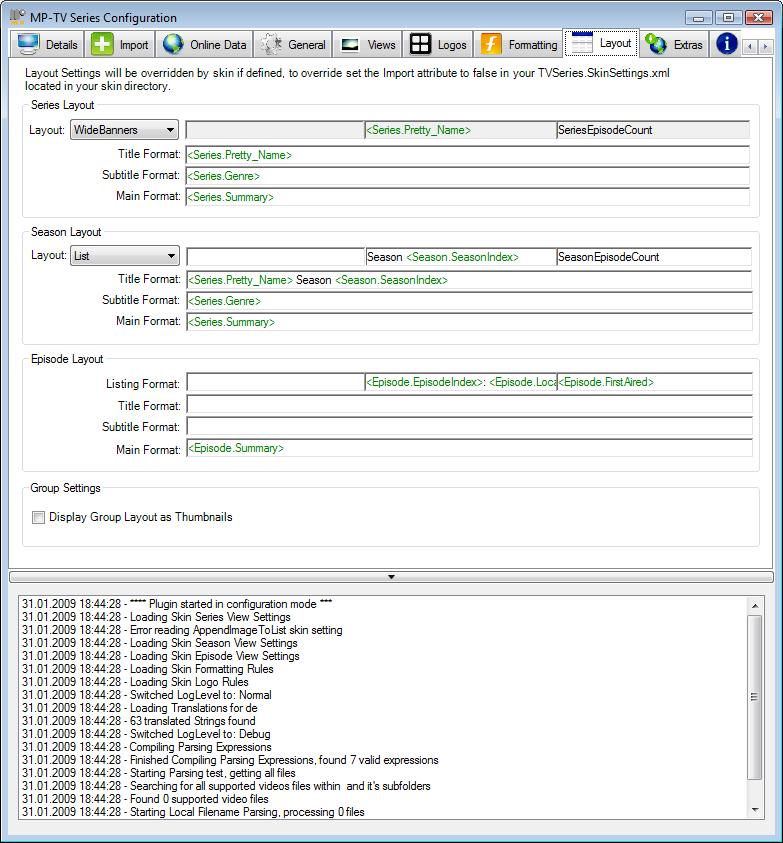783x843 pixels.
Task: Click the Episode Main Format summary field
Action: click(x=467, y=449)
